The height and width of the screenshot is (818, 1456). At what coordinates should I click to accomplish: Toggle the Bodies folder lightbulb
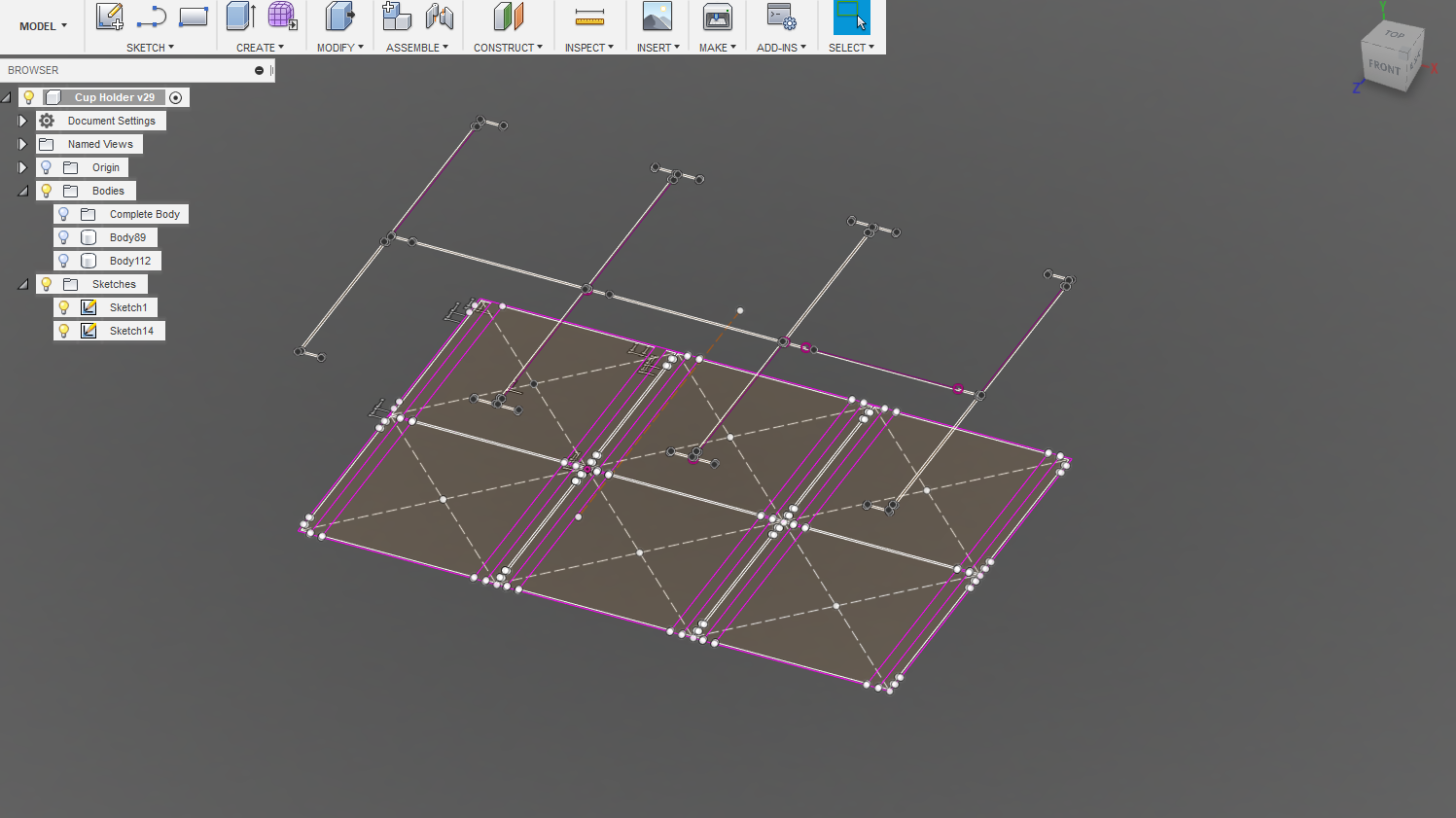click(x=47, y=191)
